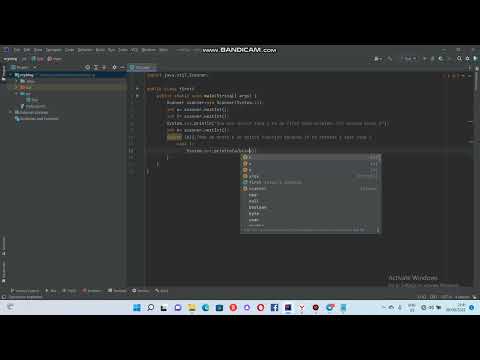Viewport: 480px width, 360px height.
Task: Click the completion popup vertical scrollbar
Action: pyautogui.click(x=378, y=193)
